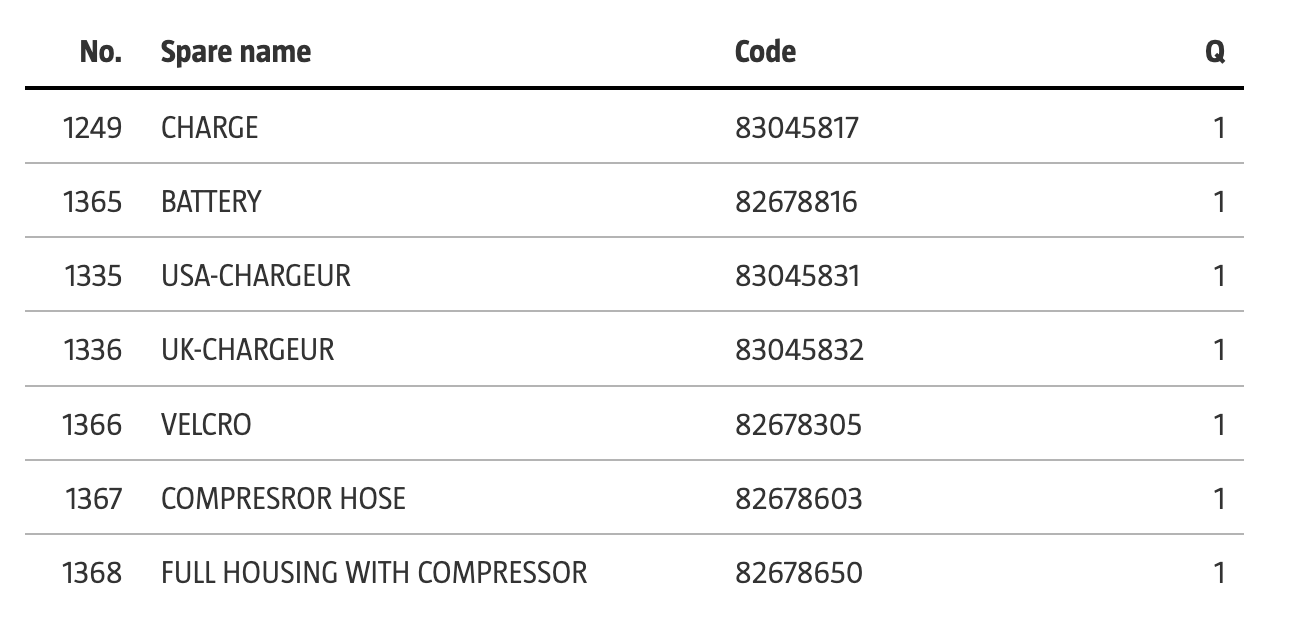Click item number 1368
The height and width of the screenshot is (634, 1292).
pyautogui.click(x=92, y=573)
